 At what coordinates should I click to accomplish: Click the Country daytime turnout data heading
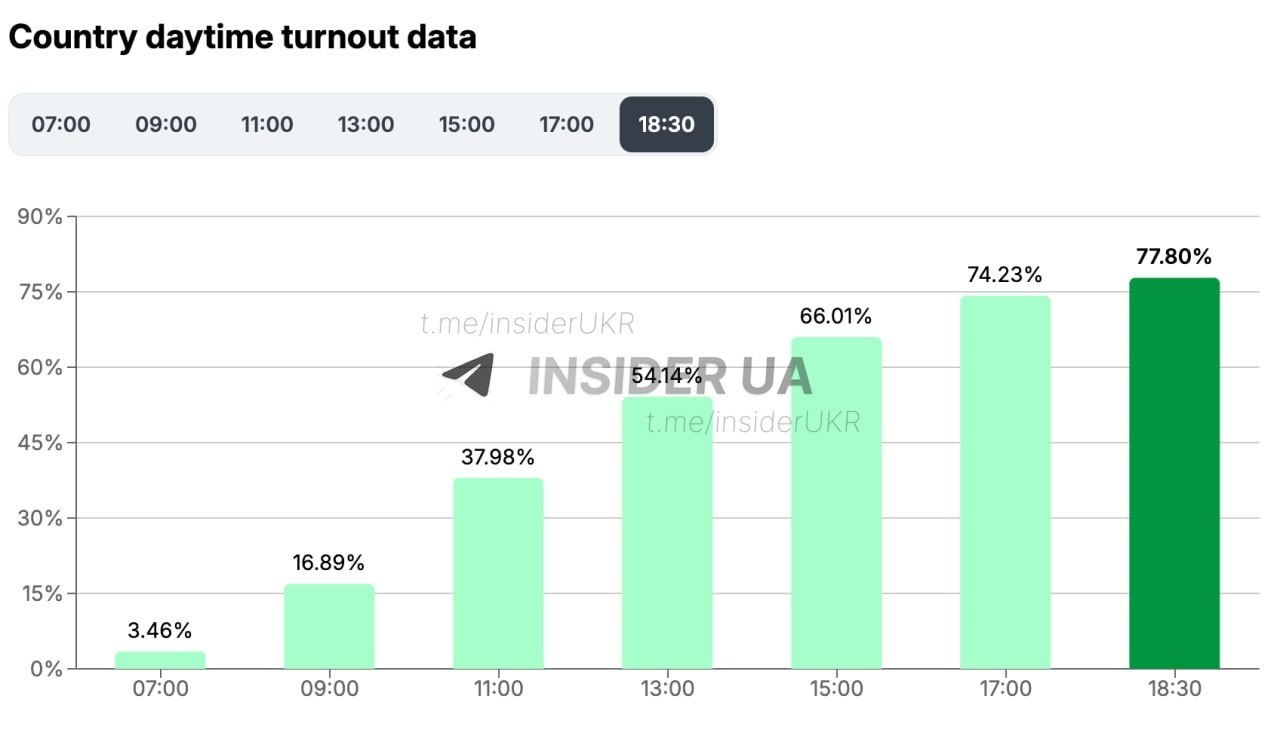tap(242, 37)
